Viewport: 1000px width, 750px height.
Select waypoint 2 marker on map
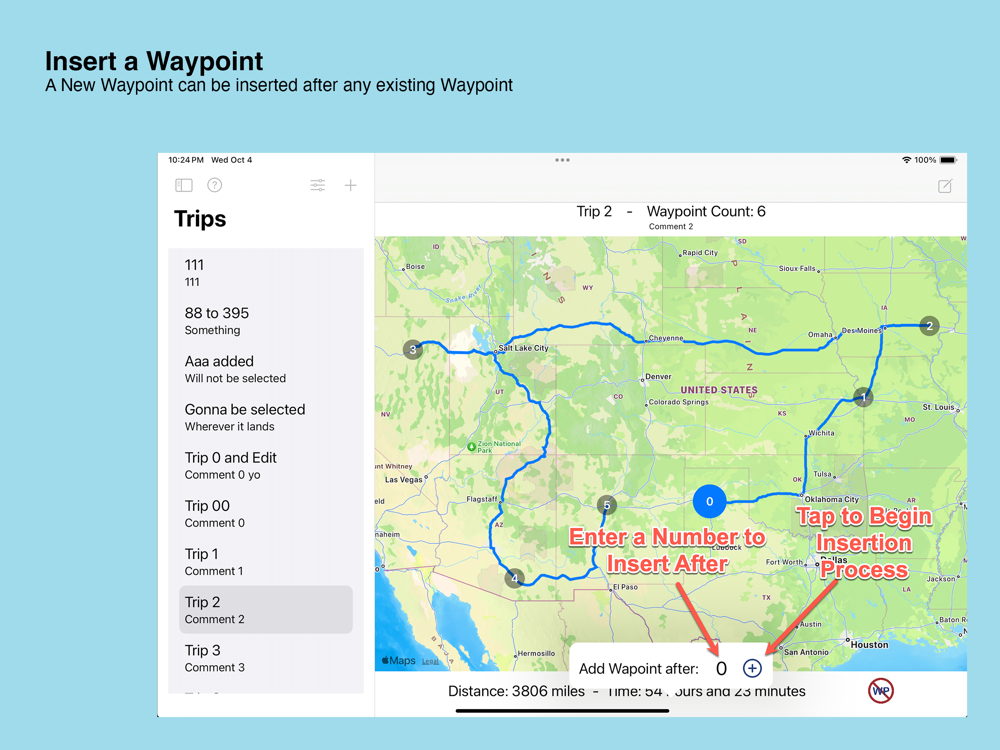click(x=929, y=326)
